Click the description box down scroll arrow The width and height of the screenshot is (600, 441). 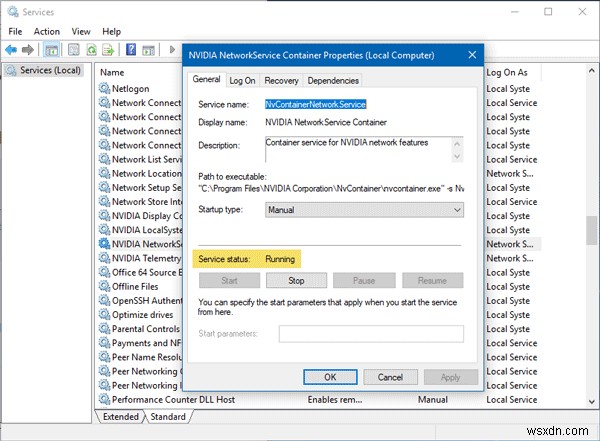click(x=457, y=156)
